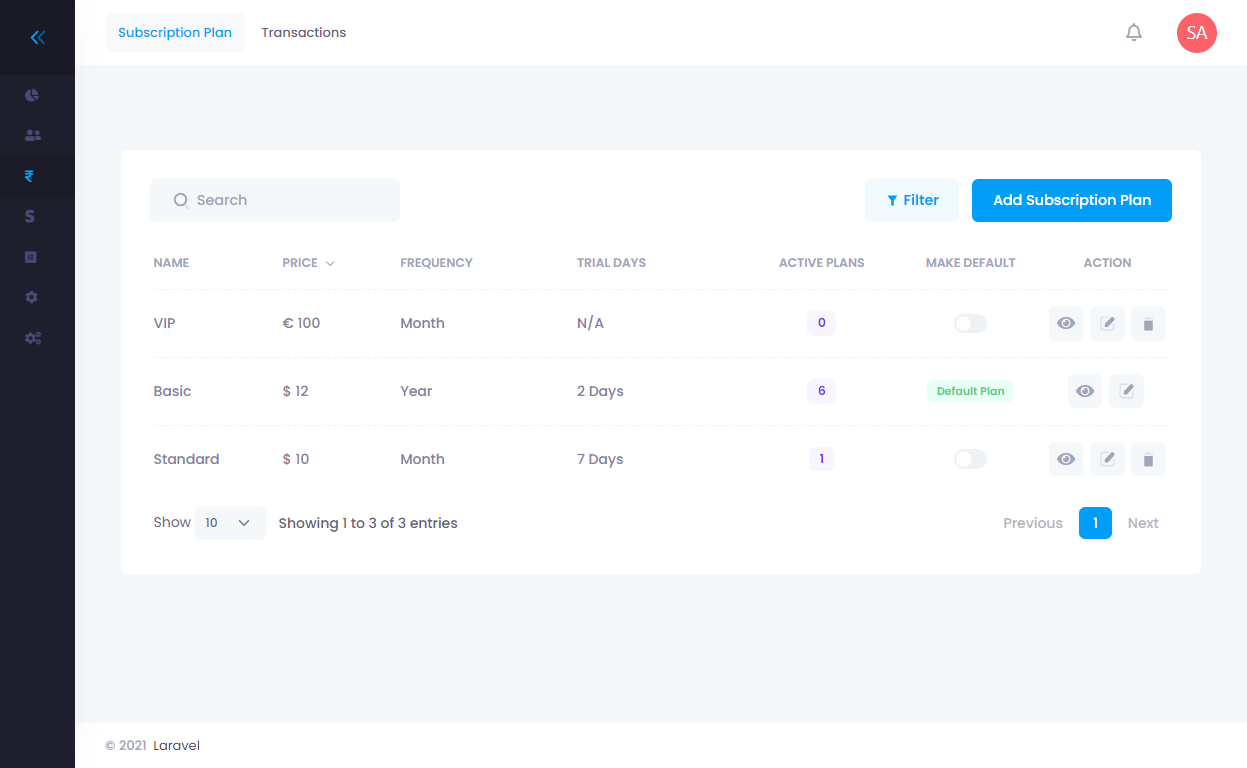Click the rupee subscription icon in sidebar
1247x768 pixels.
tap(30, 176)
